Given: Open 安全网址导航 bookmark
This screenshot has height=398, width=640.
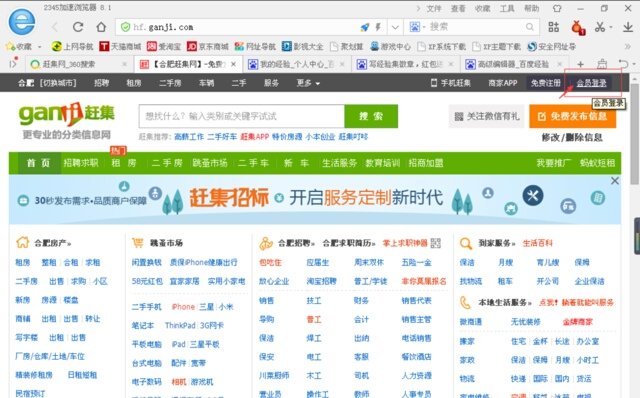Looking at the screenshot, I should pyautogui.click(x=551, y=47).
